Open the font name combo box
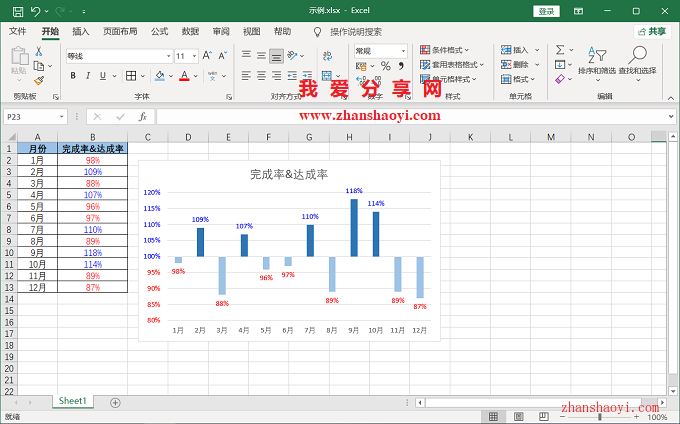 click(119, 56)
